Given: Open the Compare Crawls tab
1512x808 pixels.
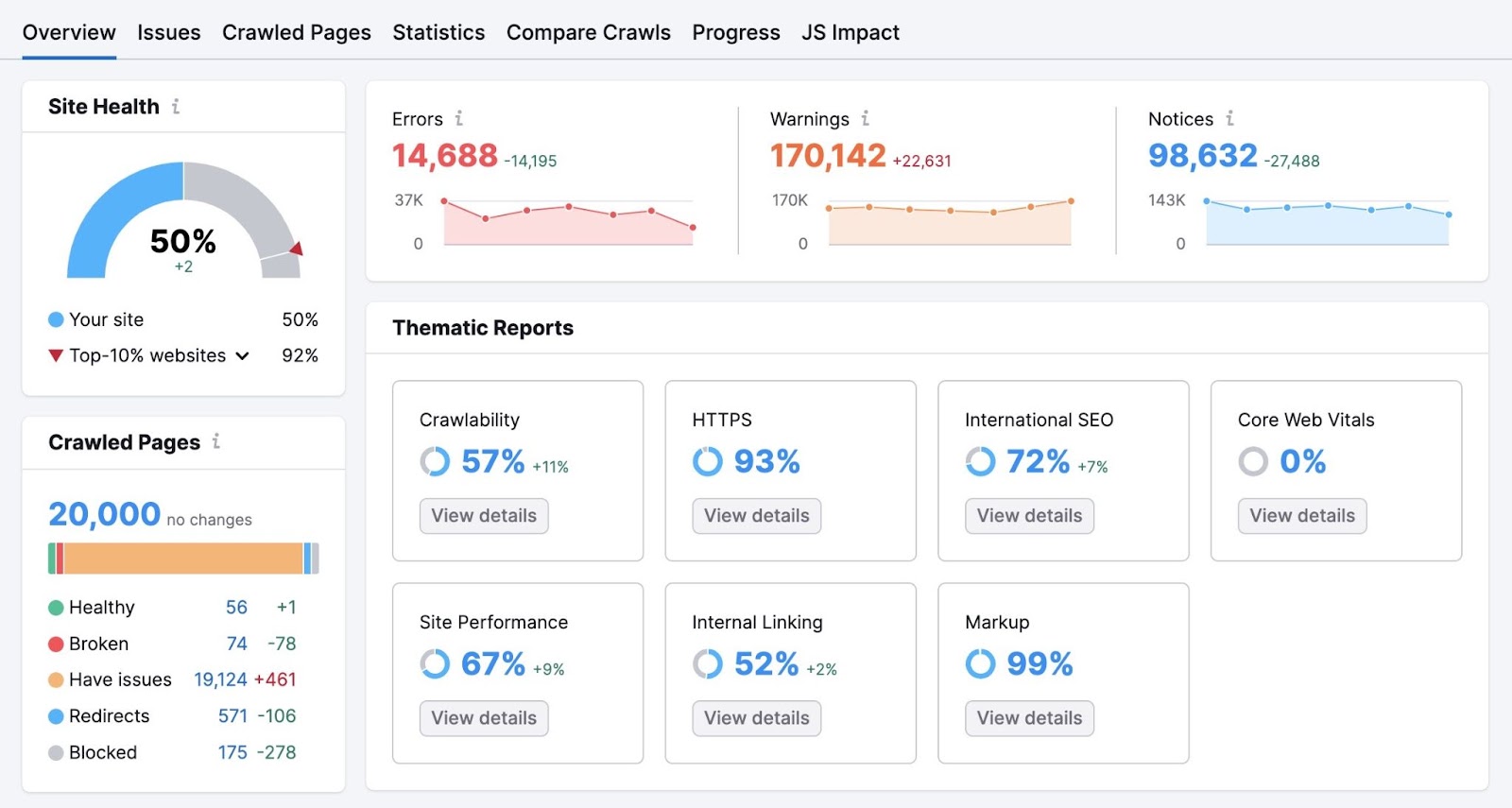Looking at the screenshot, I should [x=588, y=32].
